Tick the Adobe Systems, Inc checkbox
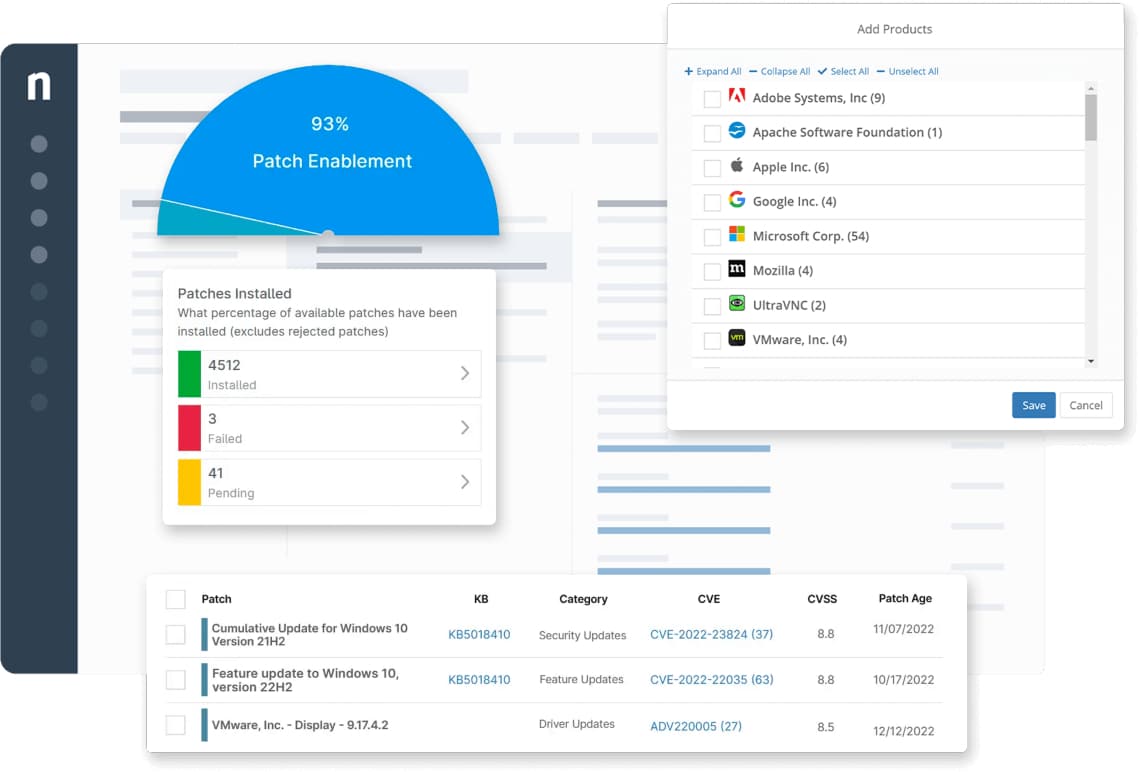 click(712, 99)
